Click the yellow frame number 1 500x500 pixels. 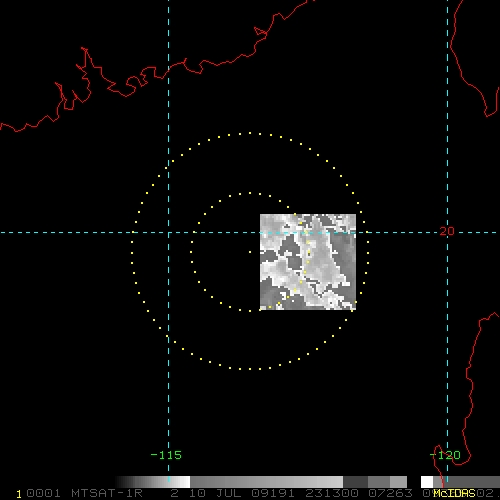(x=19, y=494)
